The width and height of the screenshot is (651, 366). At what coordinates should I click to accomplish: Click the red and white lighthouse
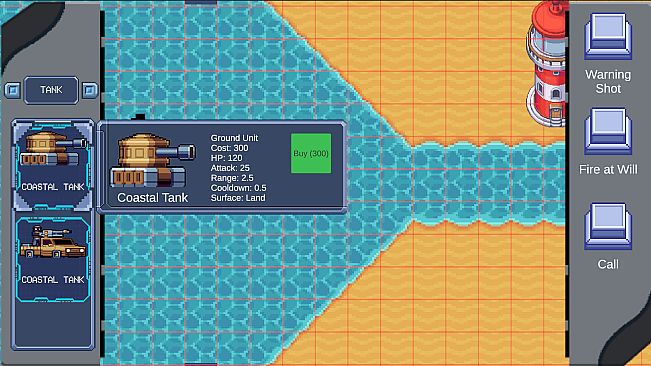coord(546,63)
